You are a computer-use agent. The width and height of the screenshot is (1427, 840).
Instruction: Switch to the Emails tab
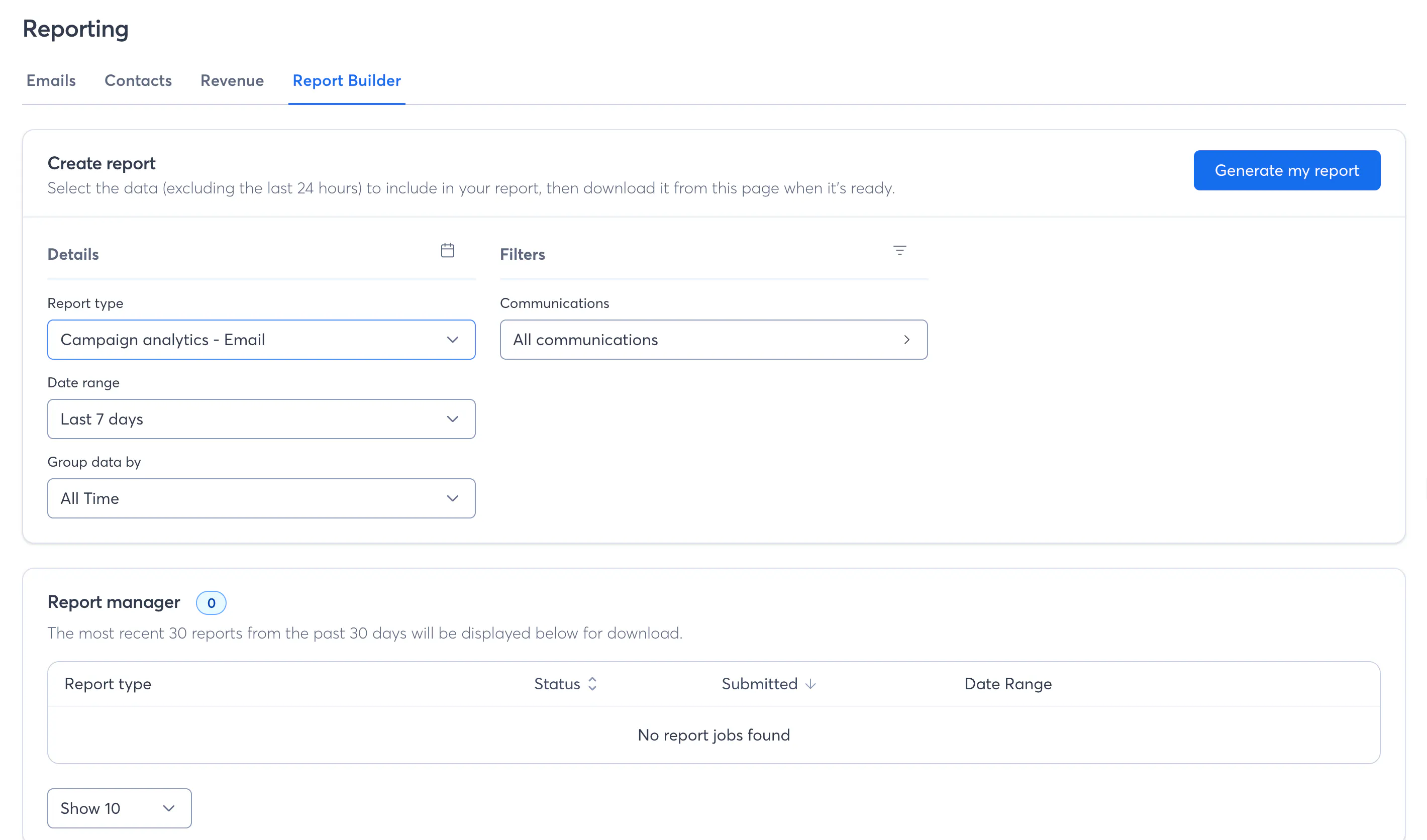click(x=51, y=80)
